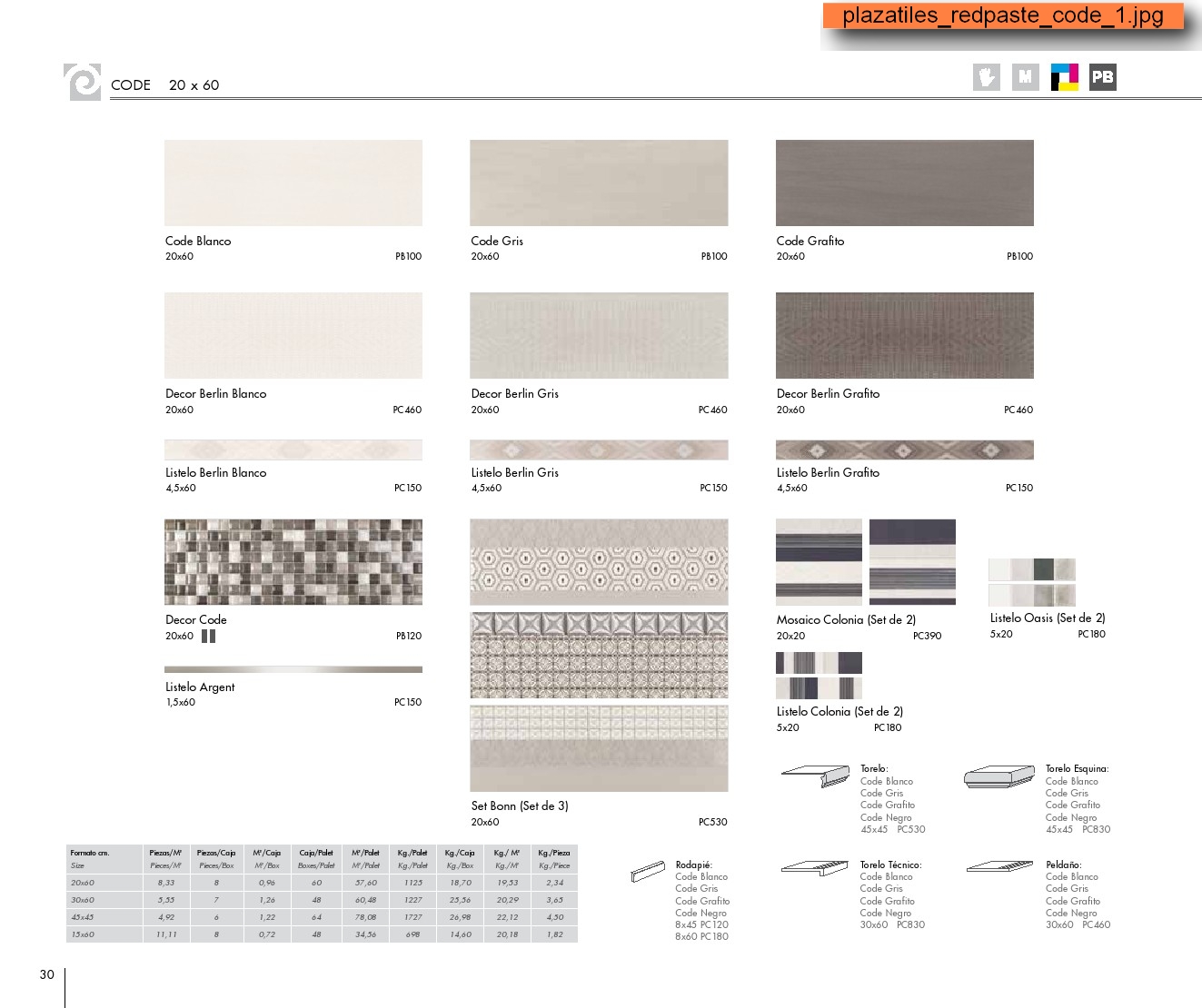
Task: Click the 'Listelo Colonia (Set de 2)' label
Action: [839, 711]
